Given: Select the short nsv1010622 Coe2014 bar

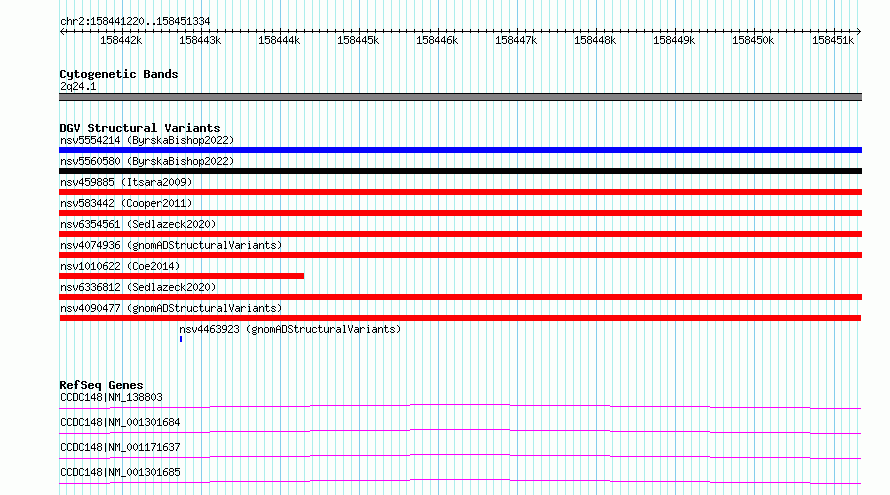Looking at the screenshot, I should click(182, 276).
